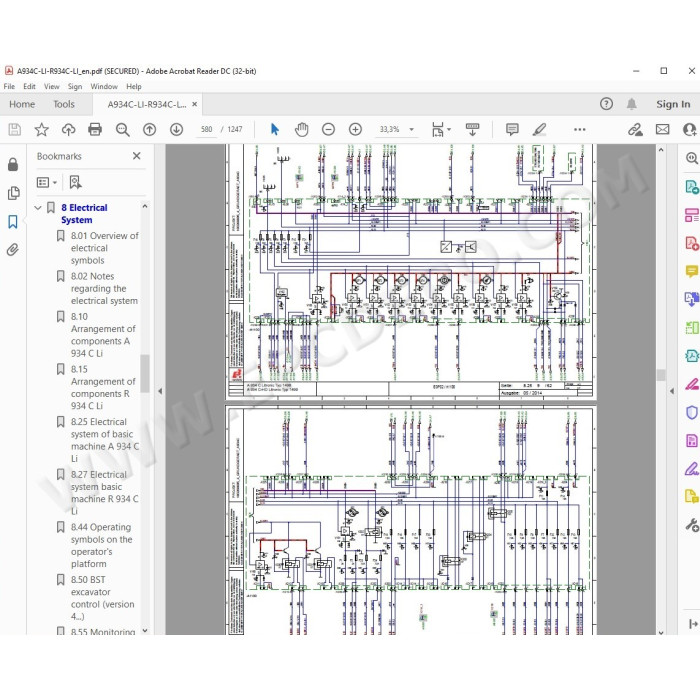
Task: Activate the Hand pan tool
Action: [x=302, y=129]
